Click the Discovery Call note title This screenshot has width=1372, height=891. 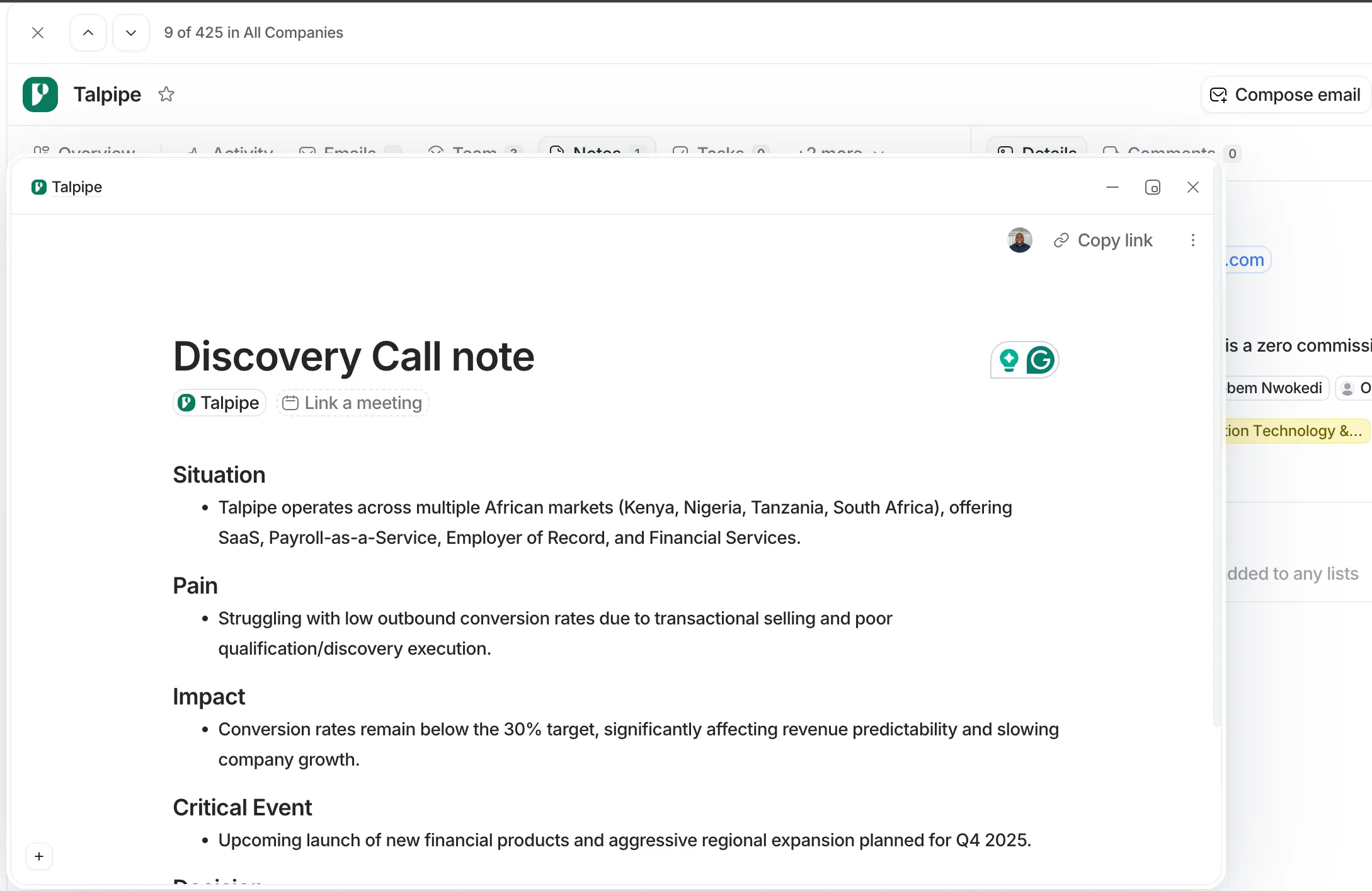[353, 357]
